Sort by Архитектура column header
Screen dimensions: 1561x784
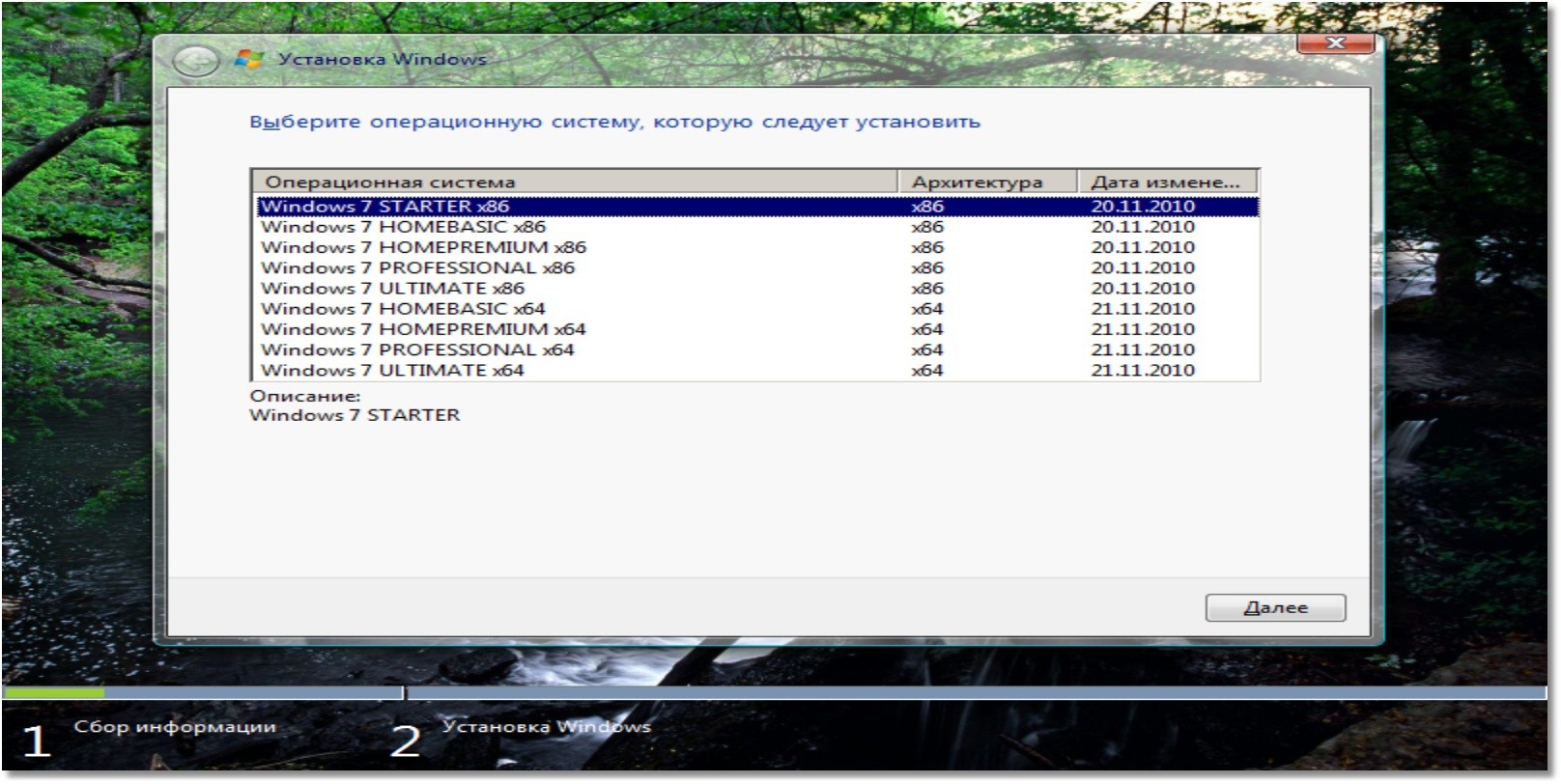987,182
